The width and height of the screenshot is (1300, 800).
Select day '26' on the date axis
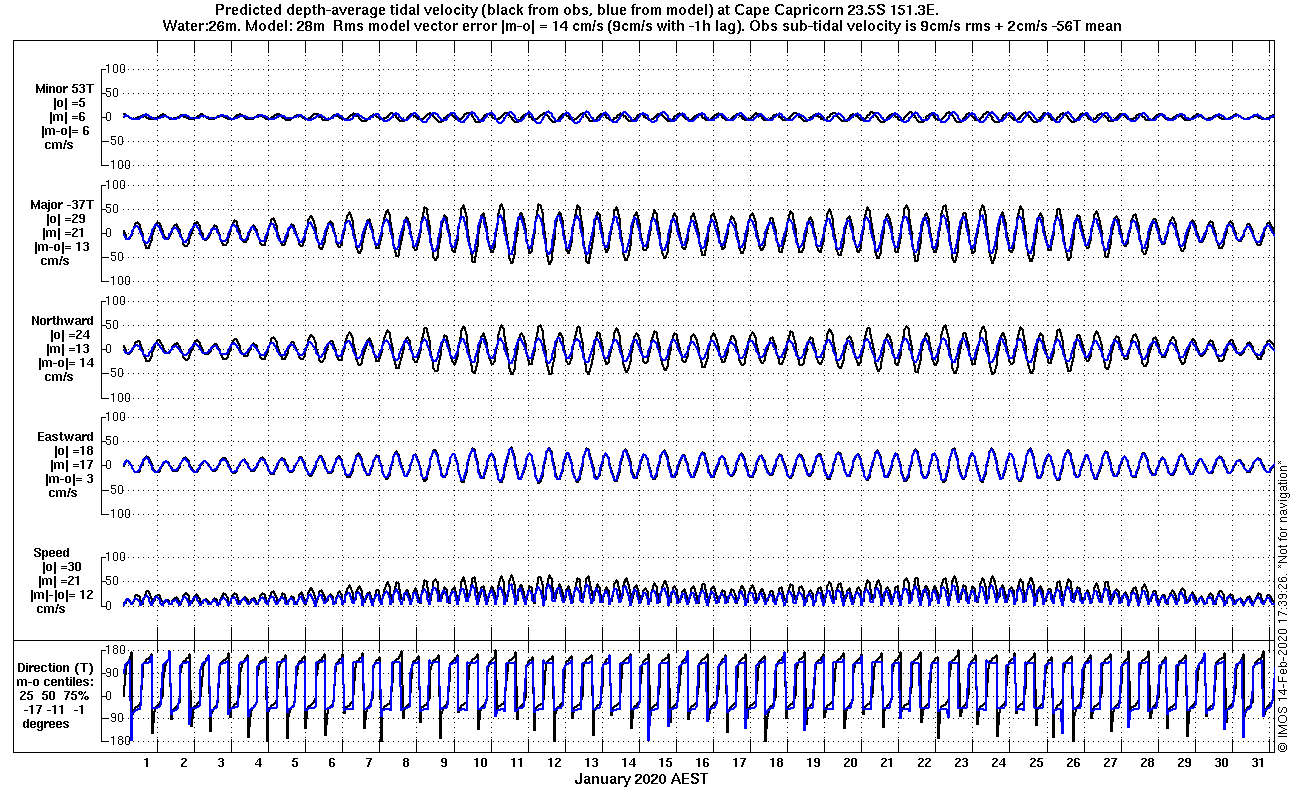pos(1073,763)
